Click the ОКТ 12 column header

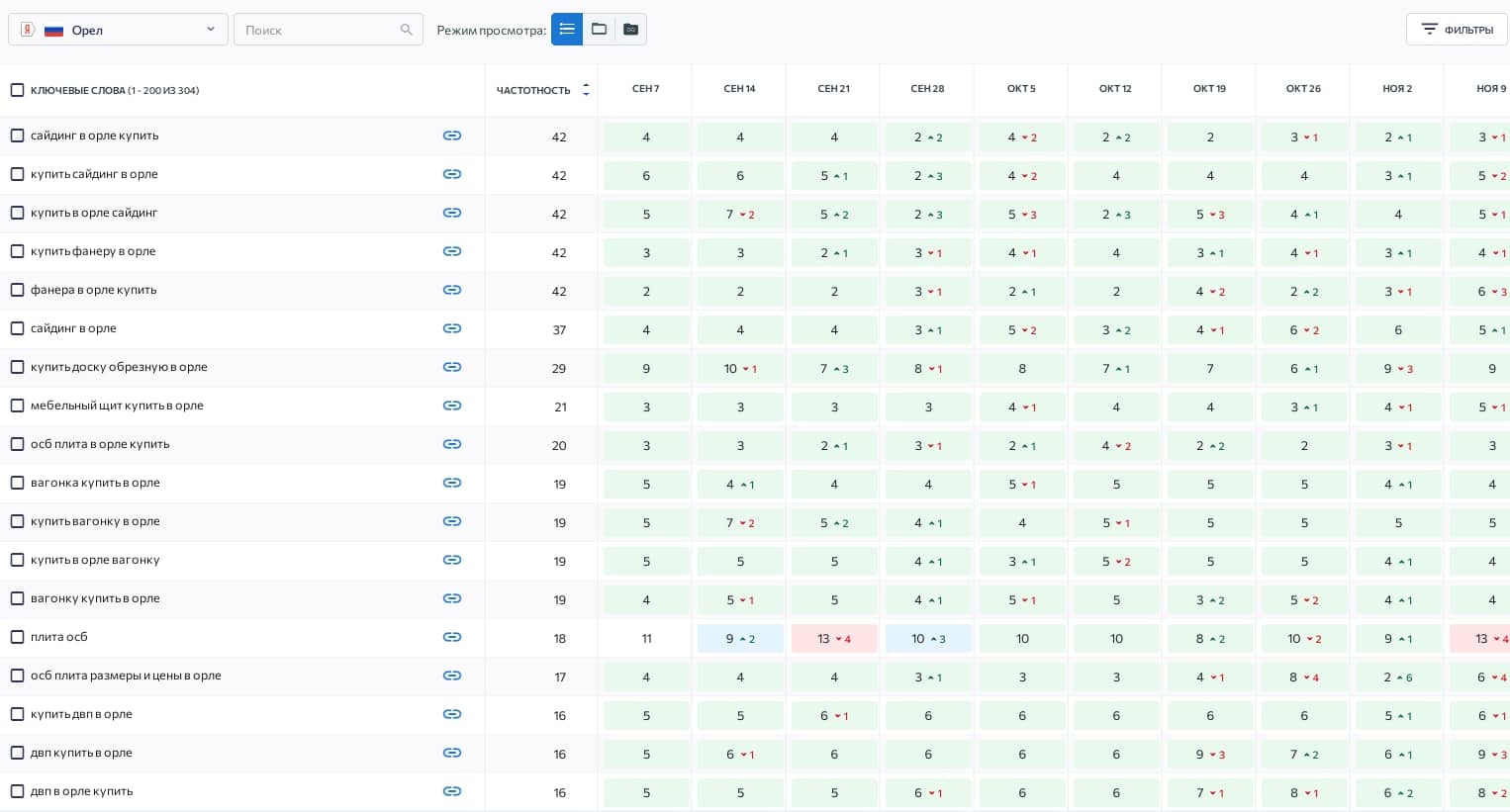(x=1115, y=89)
